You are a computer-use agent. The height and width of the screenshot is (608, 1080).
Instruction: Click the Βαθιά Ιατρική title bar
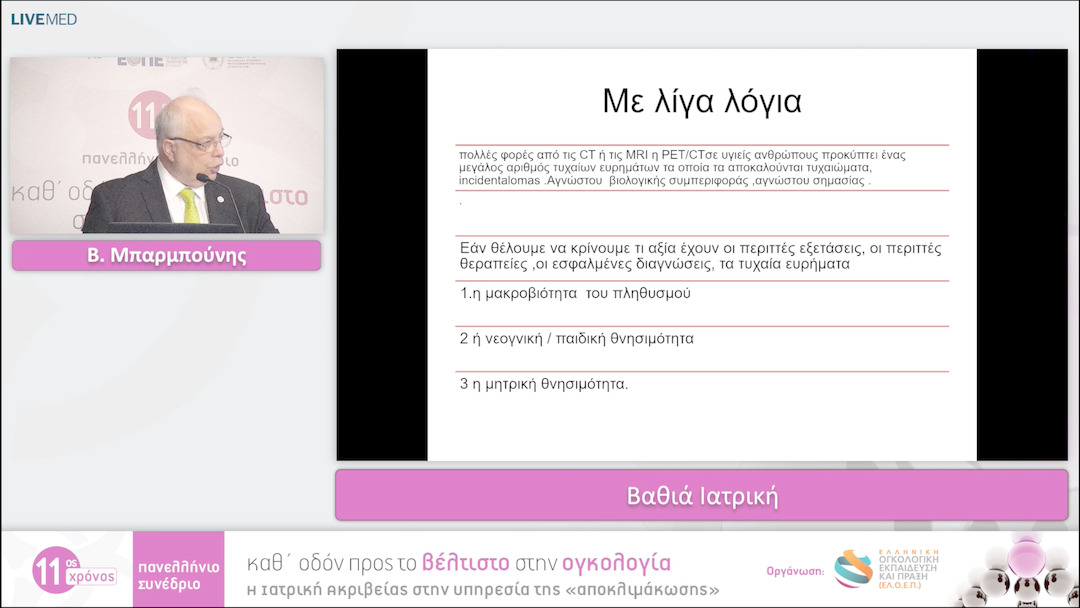tap(701, 496)
